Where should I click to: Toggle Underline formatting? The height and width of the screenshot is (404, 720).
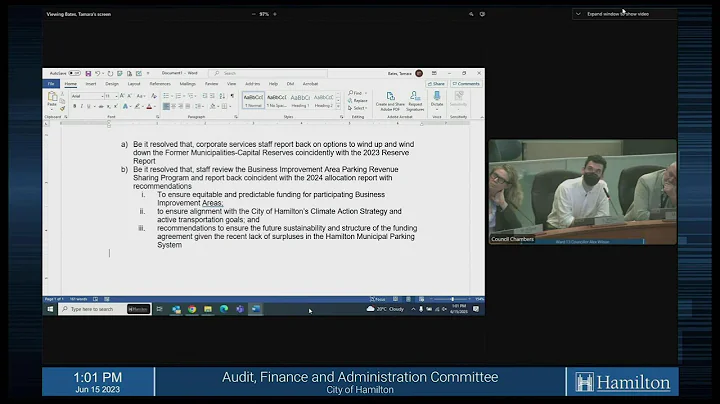pos(89,107)
